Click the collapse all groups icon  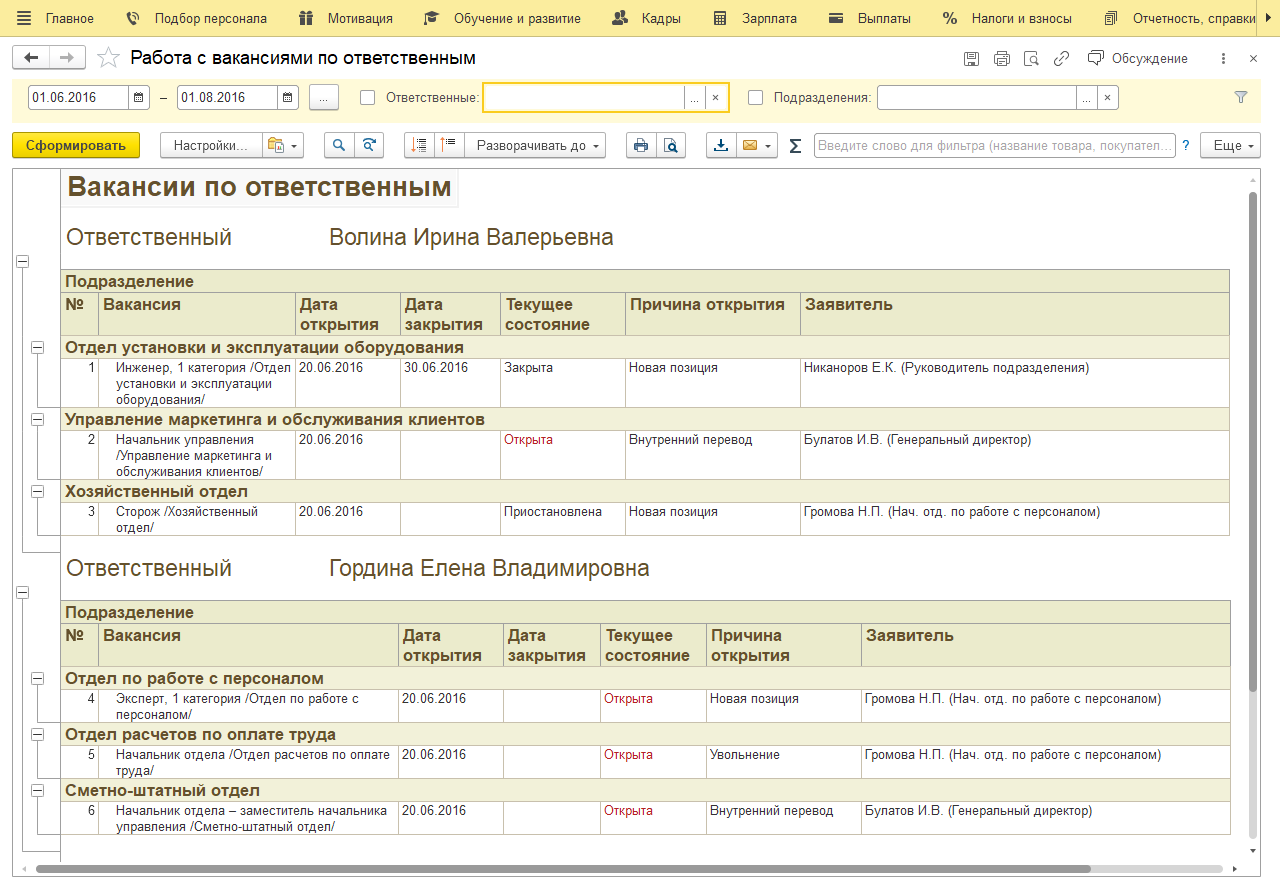449,146
